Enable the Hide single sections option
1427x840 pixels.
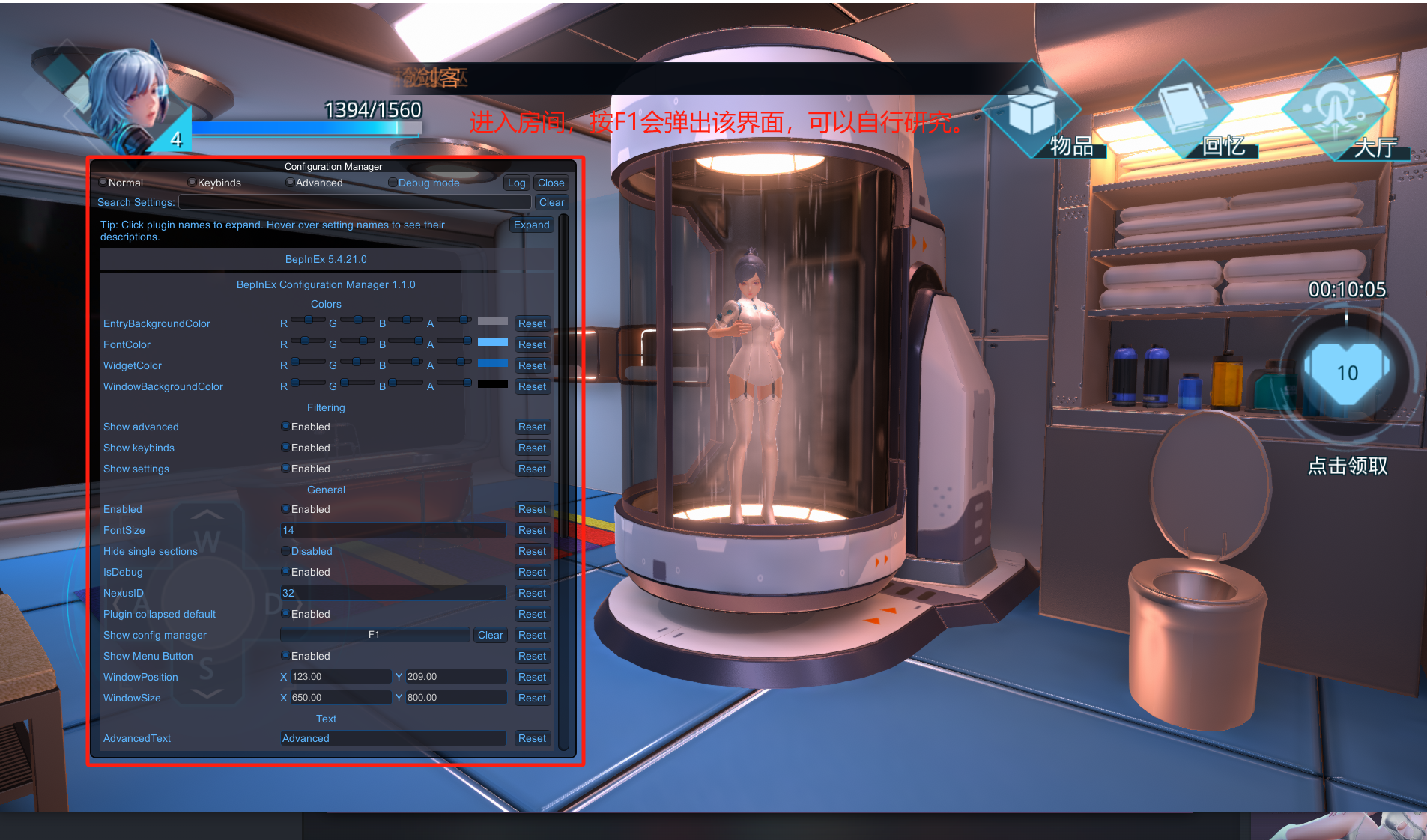coord(285,551)
